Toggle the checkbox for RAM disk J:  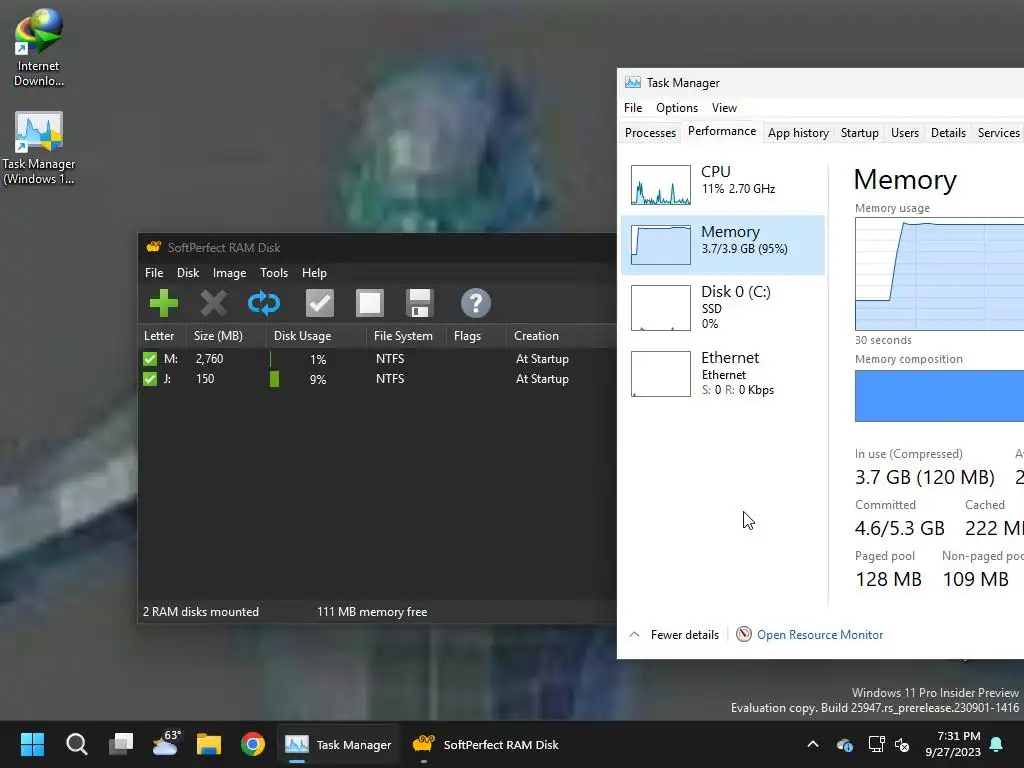point(150,379)
